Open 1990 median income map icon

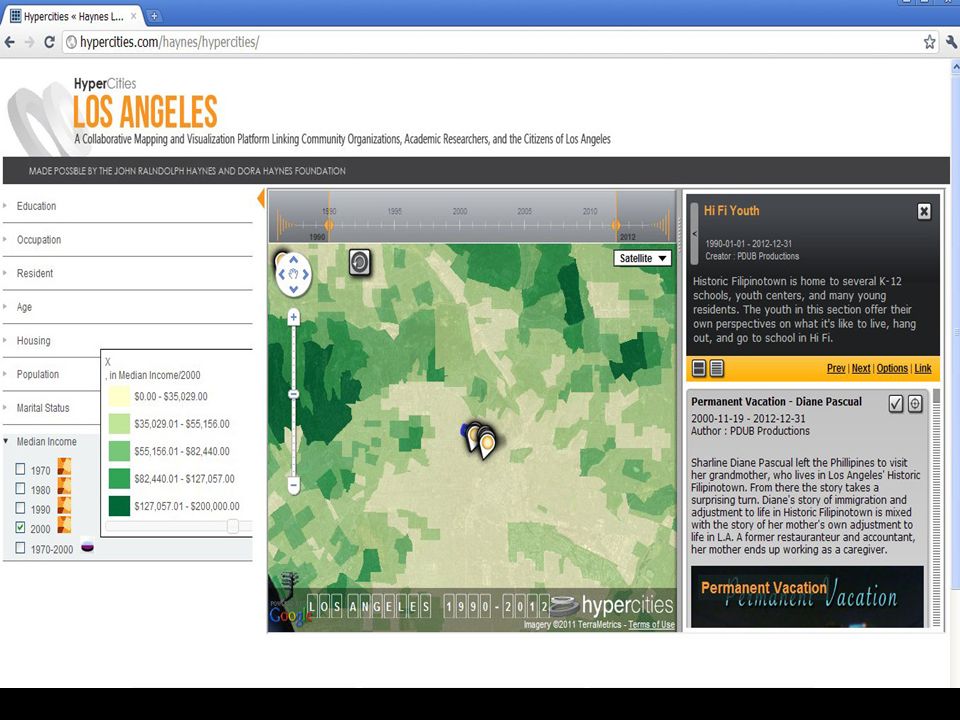[x=64, y=506]
